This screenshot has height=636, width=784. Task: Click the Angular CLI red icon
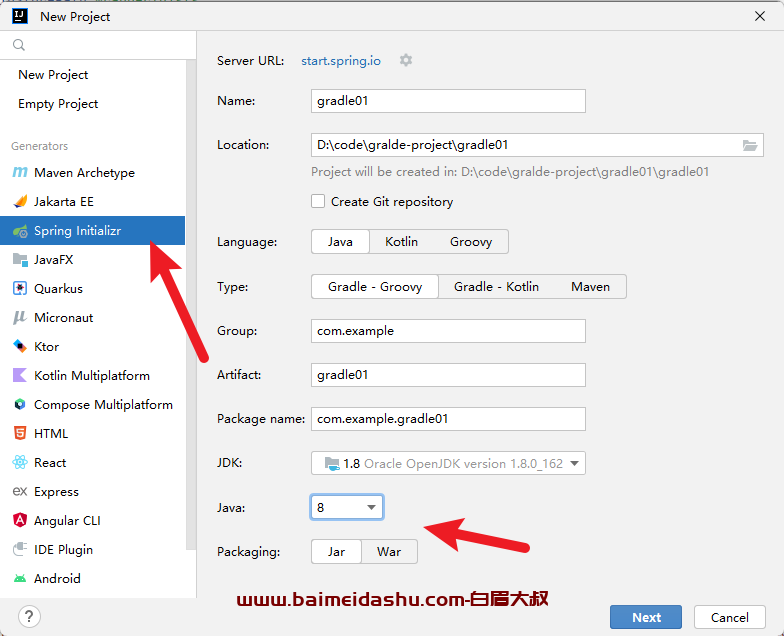pos(20,520)
